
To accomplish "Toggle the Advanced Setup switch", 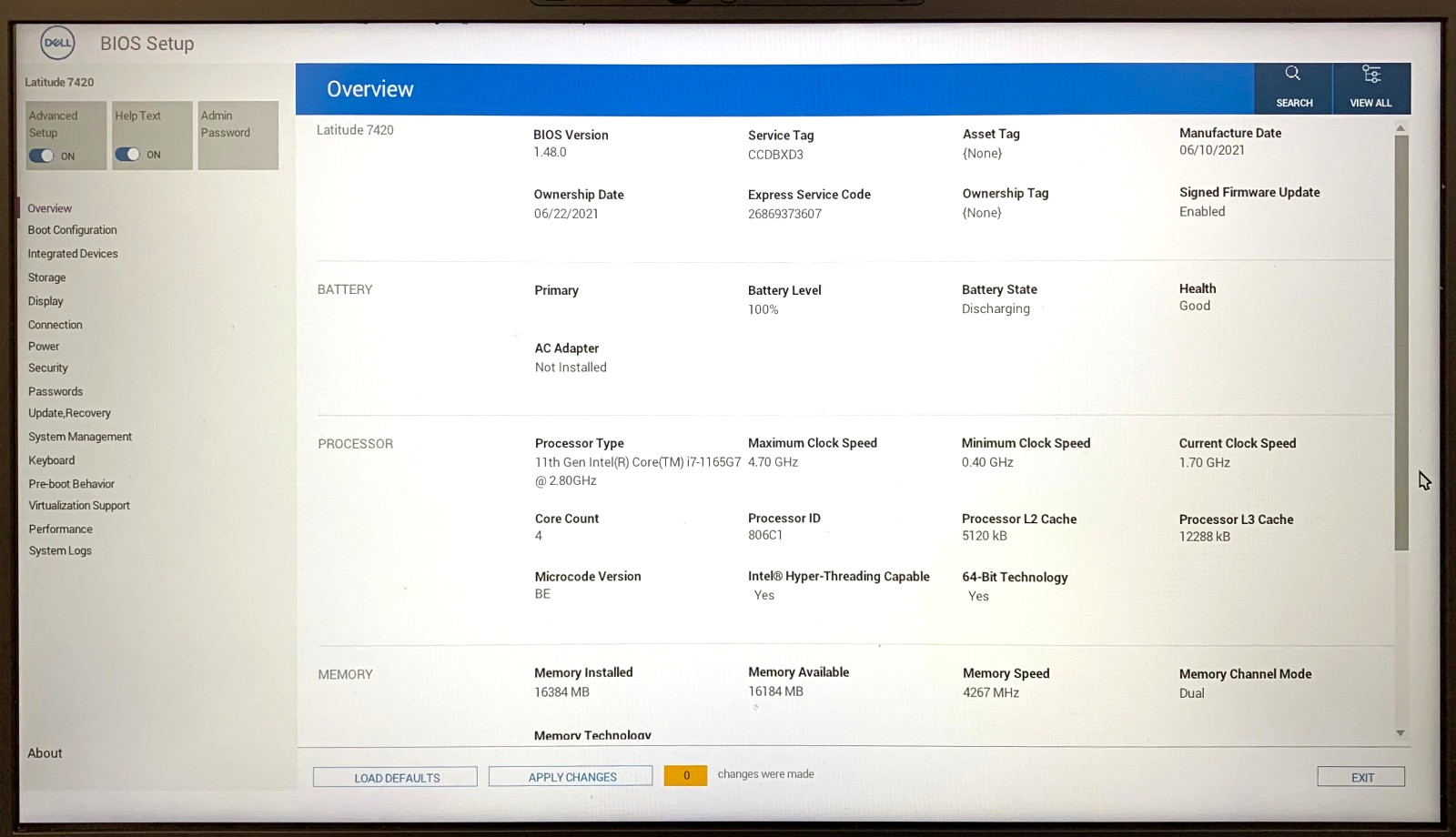I will coord(41,156).
